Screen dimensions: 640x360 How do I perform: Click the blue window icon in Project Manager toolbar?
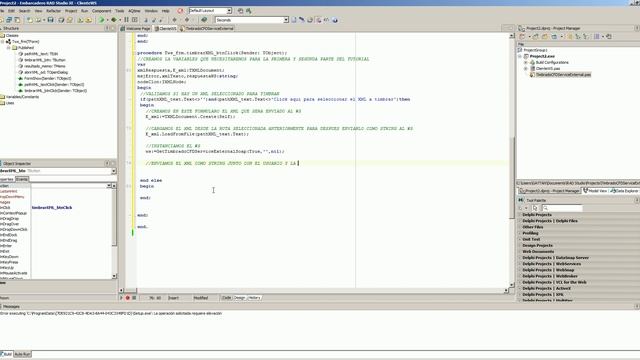tap(554, 37)
